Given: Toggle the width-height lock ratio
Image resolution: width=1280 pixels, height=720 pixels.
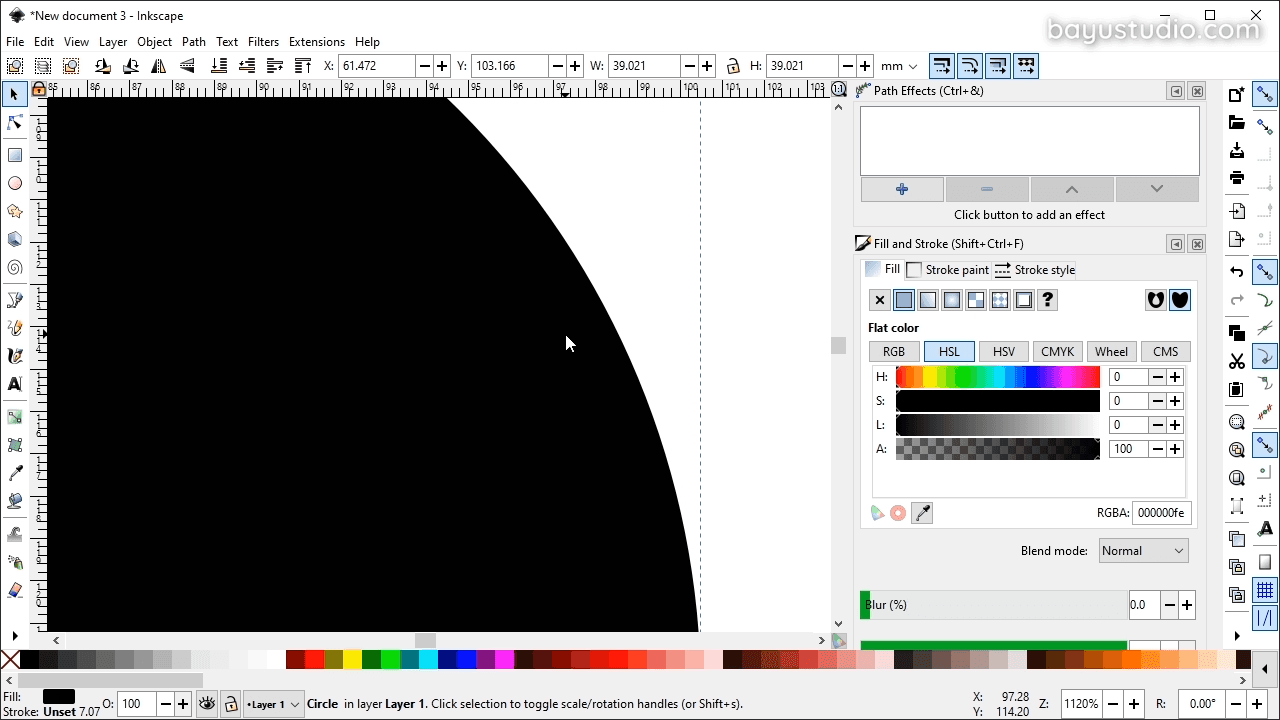Looking at the screenshot, I should pos(733,66).
